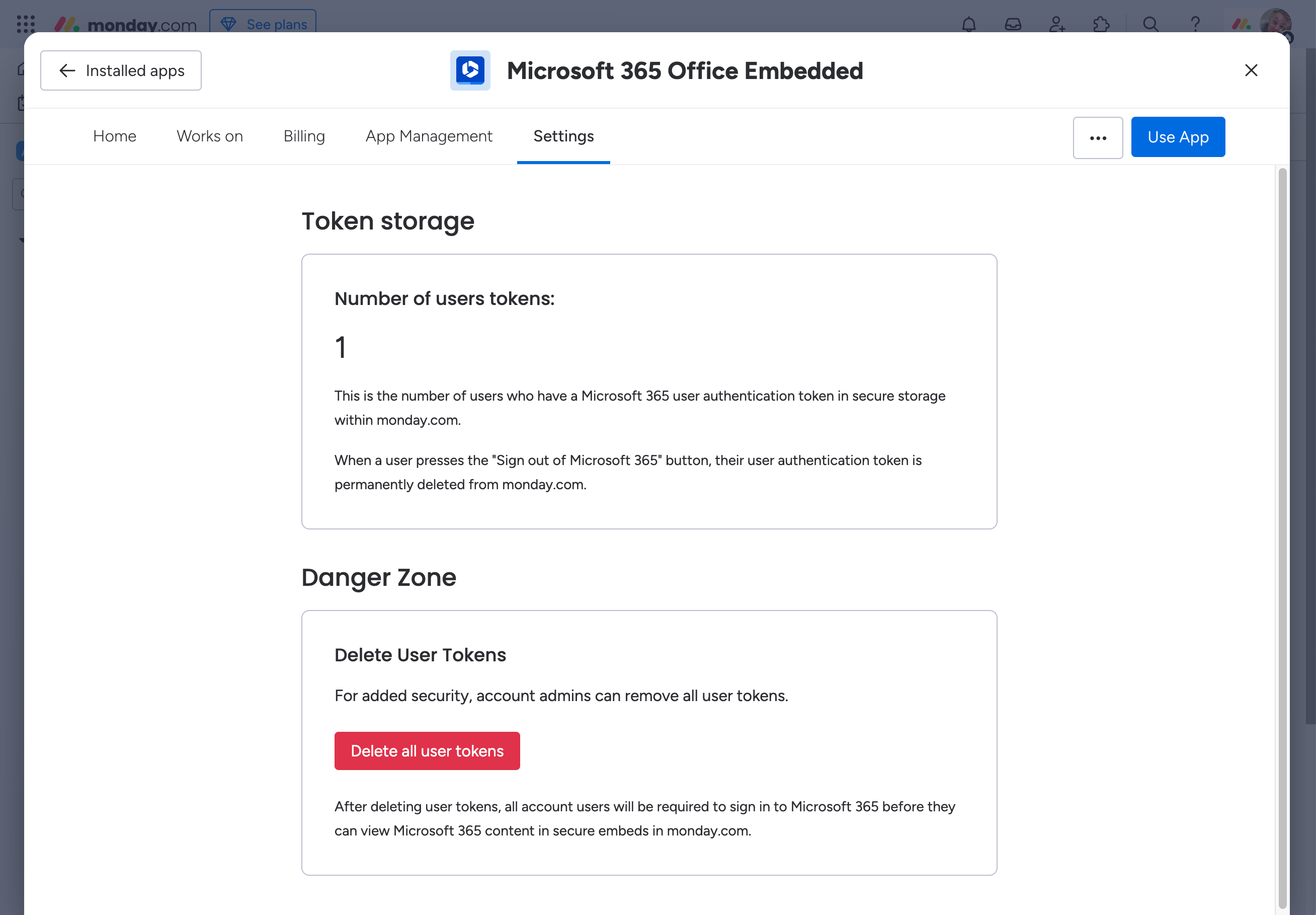Screen dimensions: 1316x915
Task: Open the help question mark
Action: point(1195,24)
